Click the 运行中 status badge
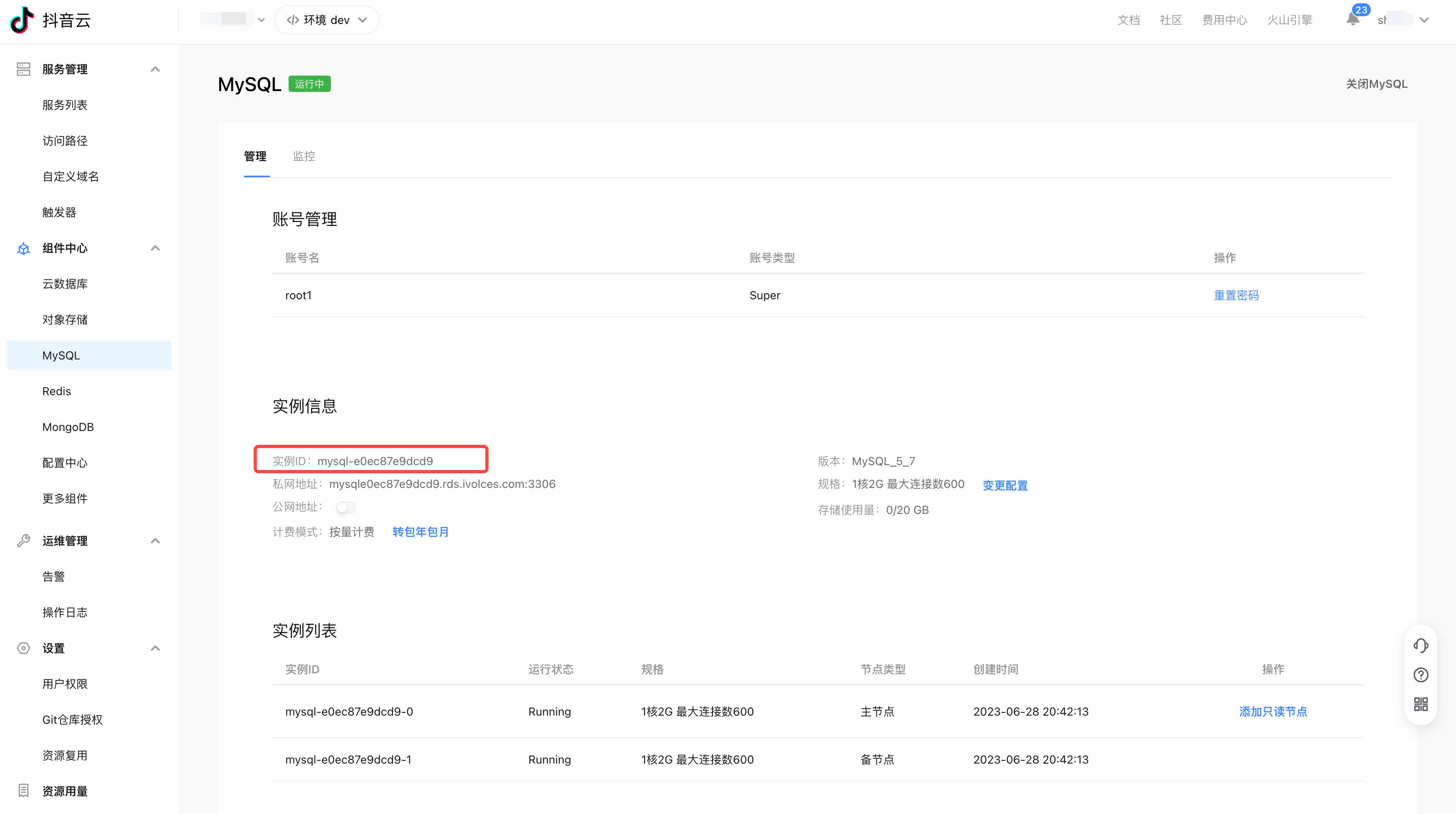1456x814 pixels. tap(309, 84)
